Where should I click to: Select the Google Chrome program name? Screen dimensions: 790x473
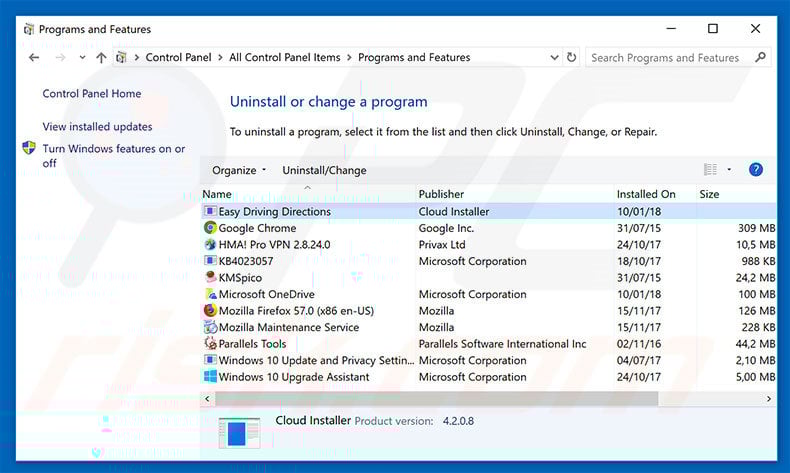[x=257, y=228]
